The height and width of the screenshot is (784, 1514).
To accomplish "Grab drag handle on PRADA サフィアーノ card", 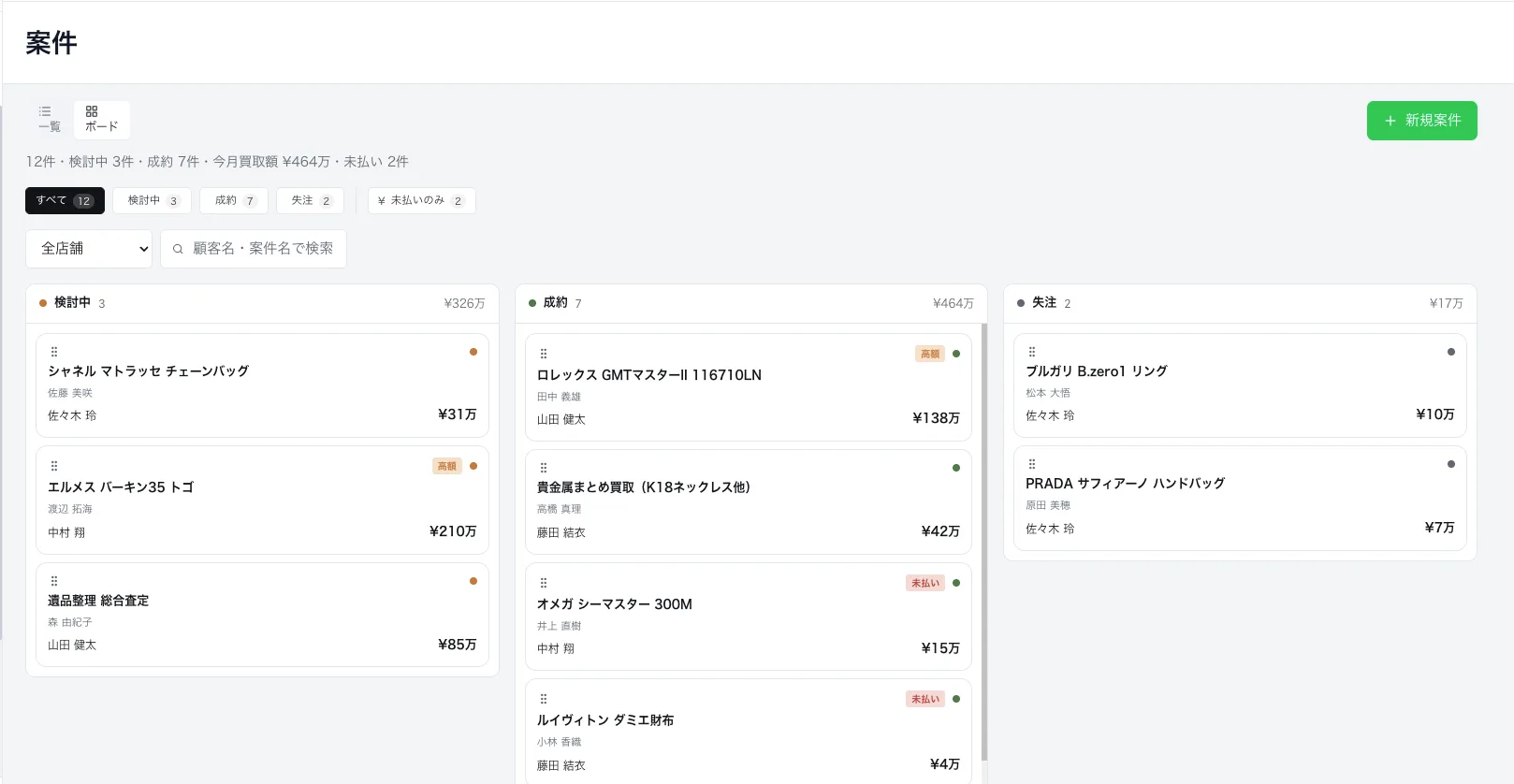I will coord(1032,464).
